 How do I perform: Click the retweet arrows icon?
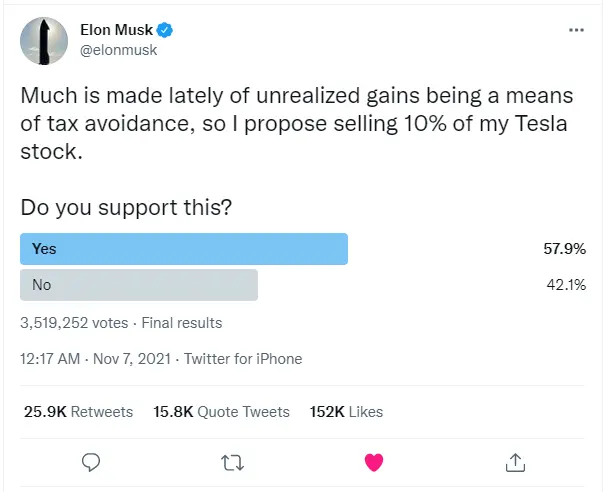pos(232,462)
